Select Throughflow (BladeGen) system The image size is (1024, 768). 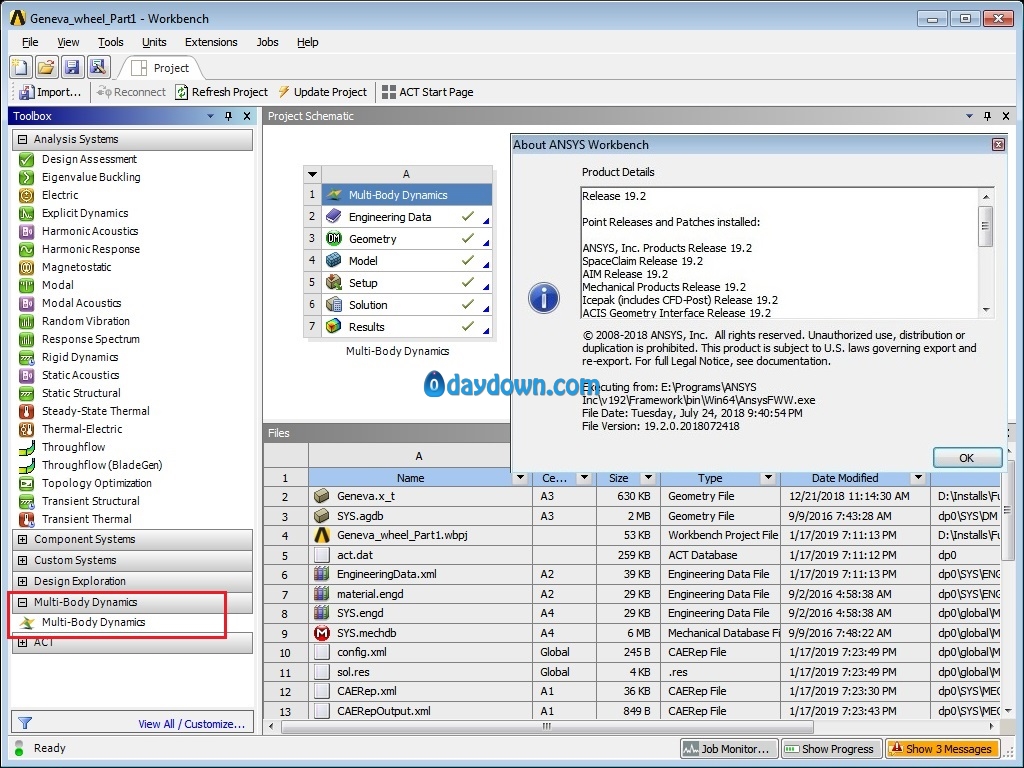point(102,465)
